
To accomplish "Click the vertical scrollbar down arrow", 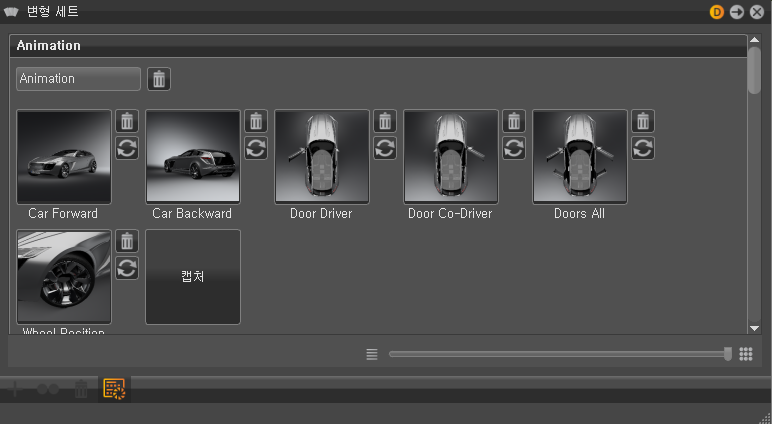I will point(754,328).
